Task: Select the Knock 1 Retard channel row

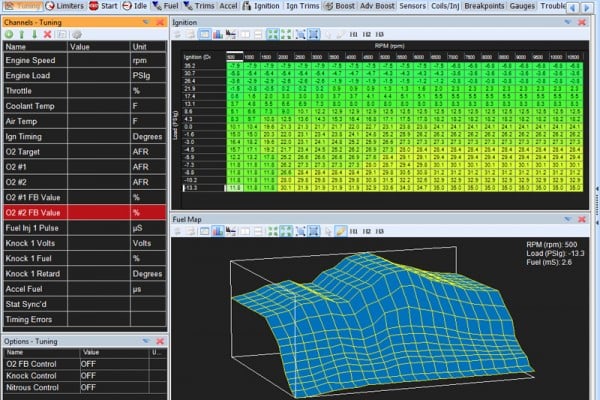Action: point(85,274)
